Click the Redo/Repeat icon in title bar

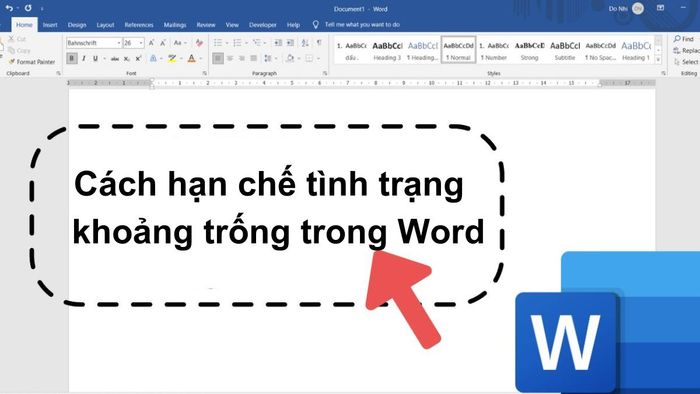click(28, 8)
